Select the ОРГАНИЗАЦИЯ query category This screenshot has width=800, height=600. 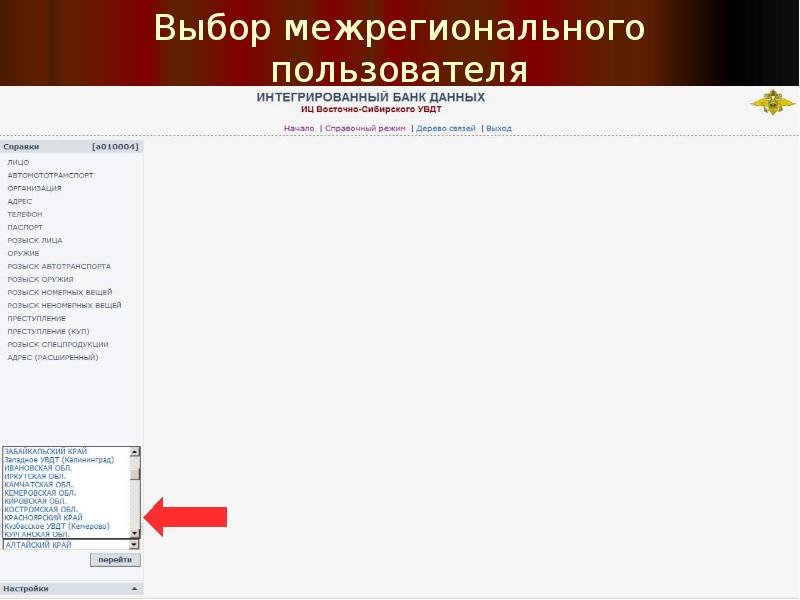35,188
